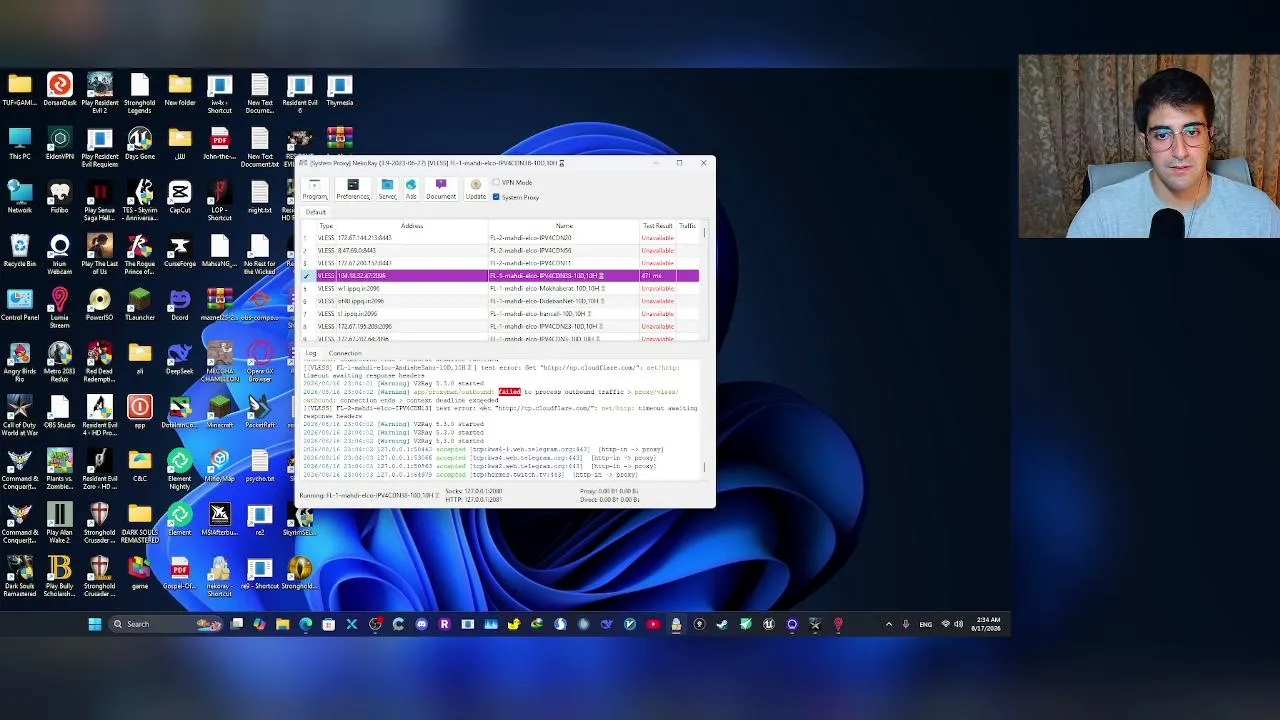
Task: Open the Preferences menu in NekoRay
Action: click(352, 189)
